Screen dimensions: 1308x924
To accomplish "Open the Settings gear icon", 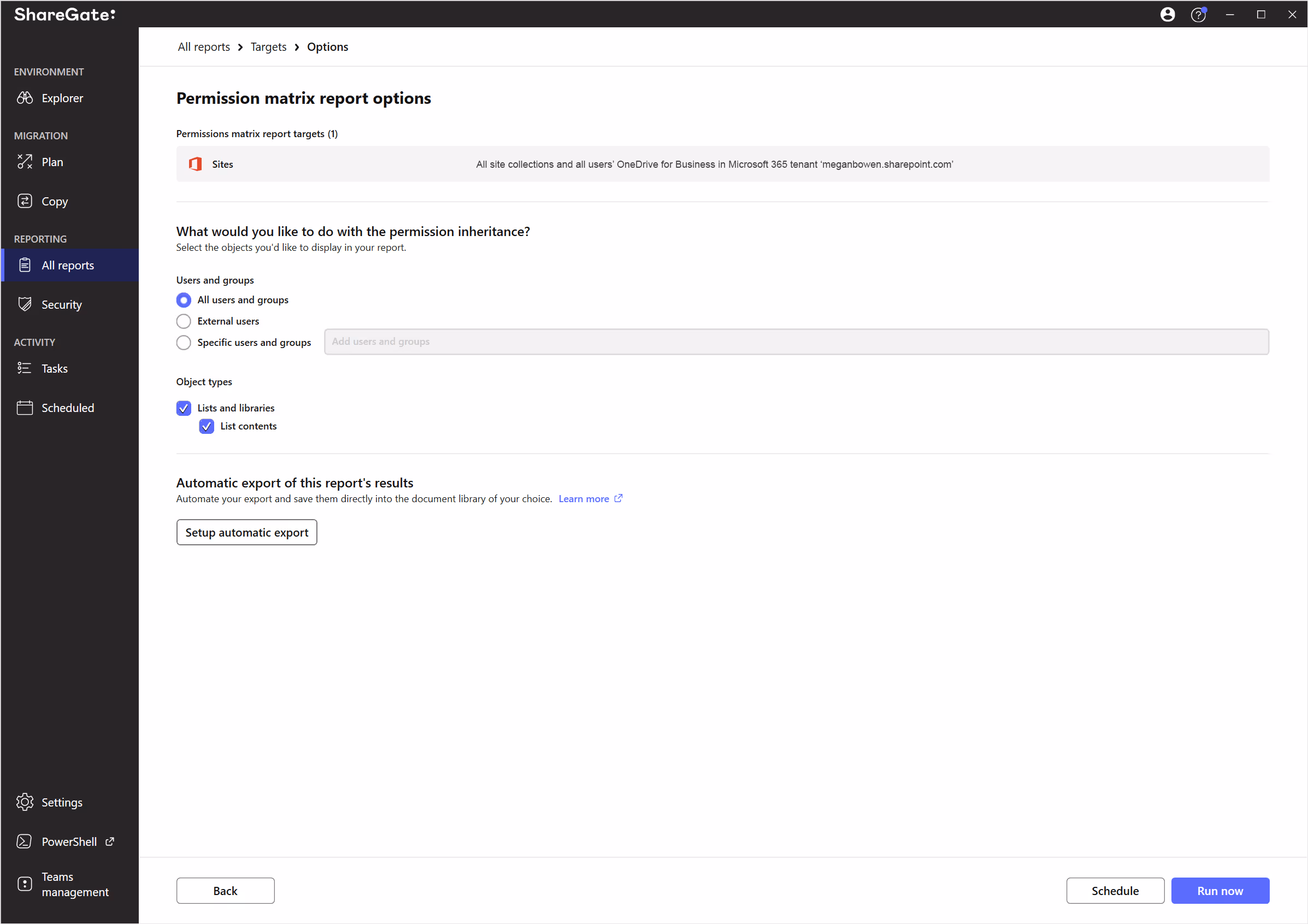I will (25, 802).
